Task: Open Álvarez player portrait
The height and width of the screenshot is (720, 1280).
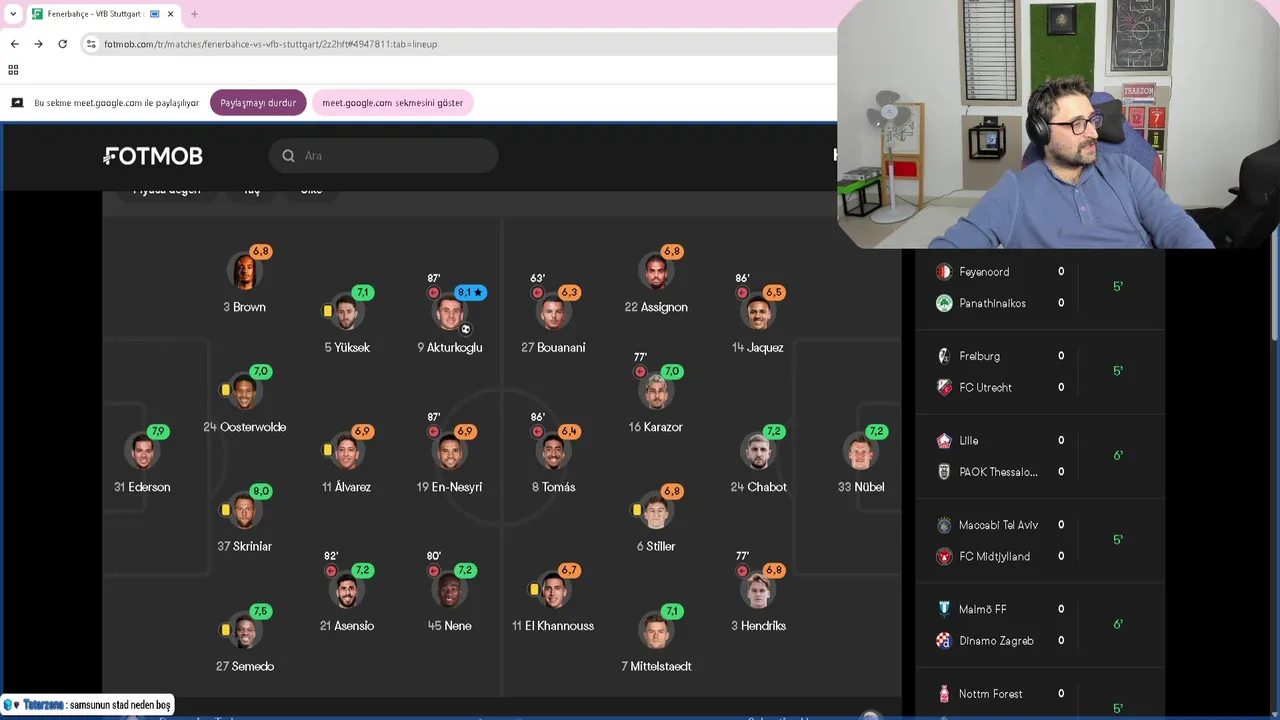Action: click(346, 451)
